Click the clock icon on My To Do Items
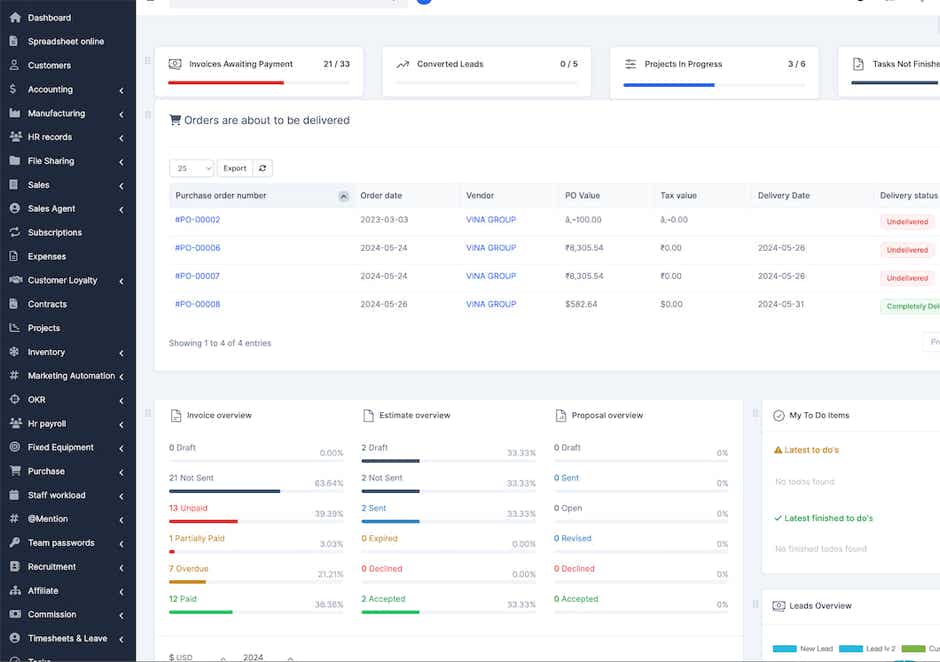Screen dimensions: 940x662 pyautogui.click(x=779, y=415)
